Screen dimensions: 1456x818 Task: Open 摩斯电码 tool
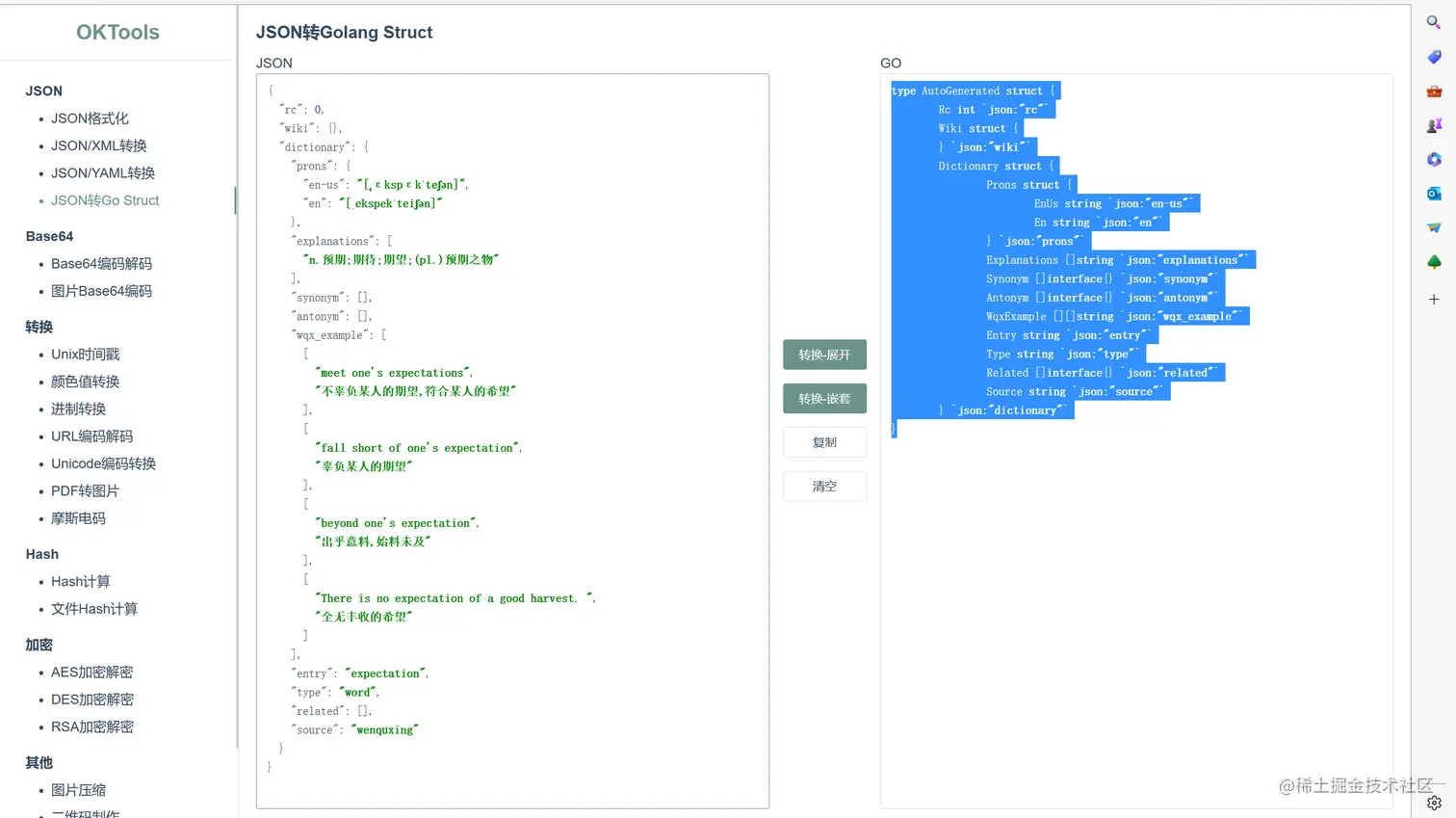79,518
